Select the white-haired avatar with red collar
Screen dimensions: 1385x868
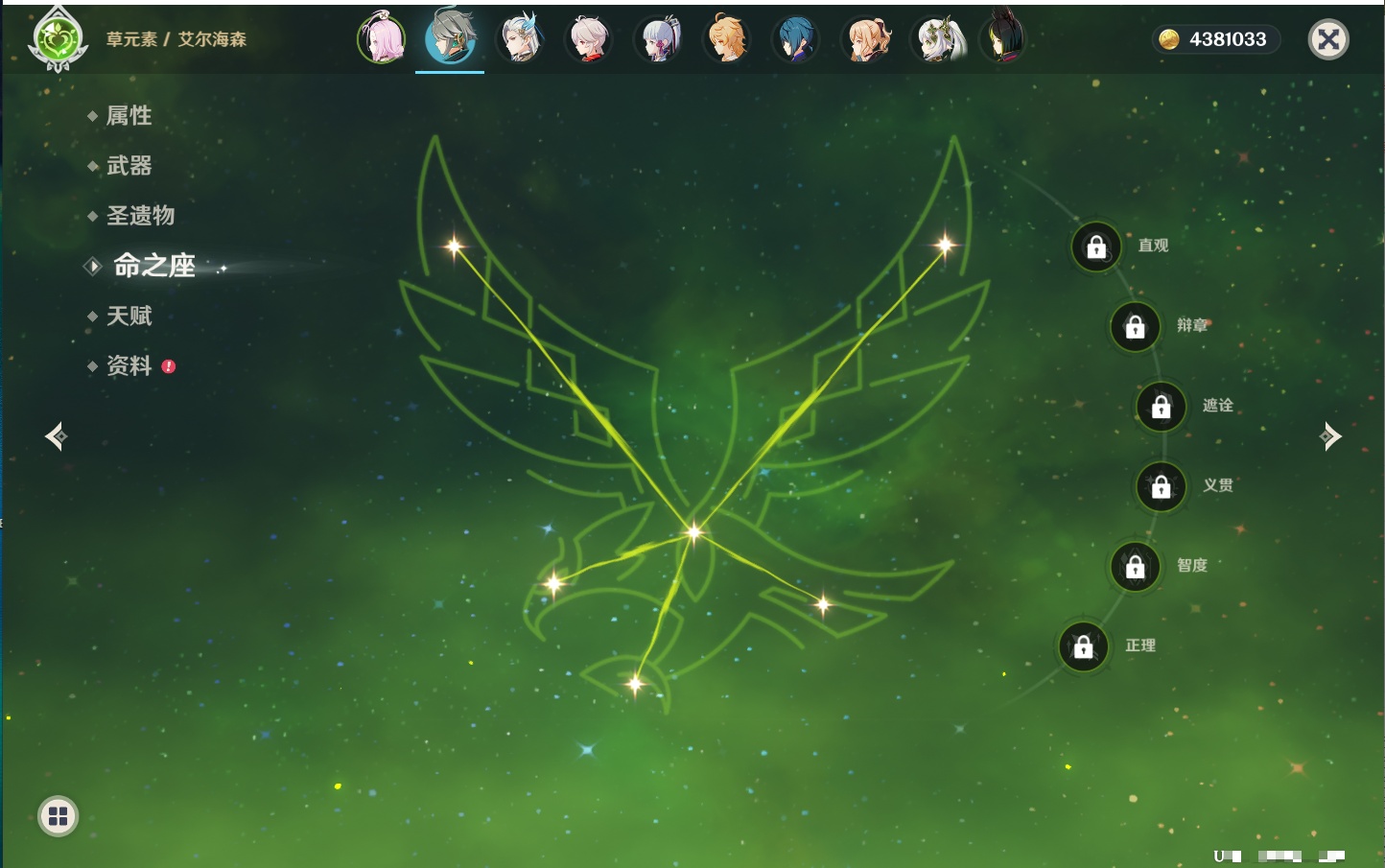(588, 39)
